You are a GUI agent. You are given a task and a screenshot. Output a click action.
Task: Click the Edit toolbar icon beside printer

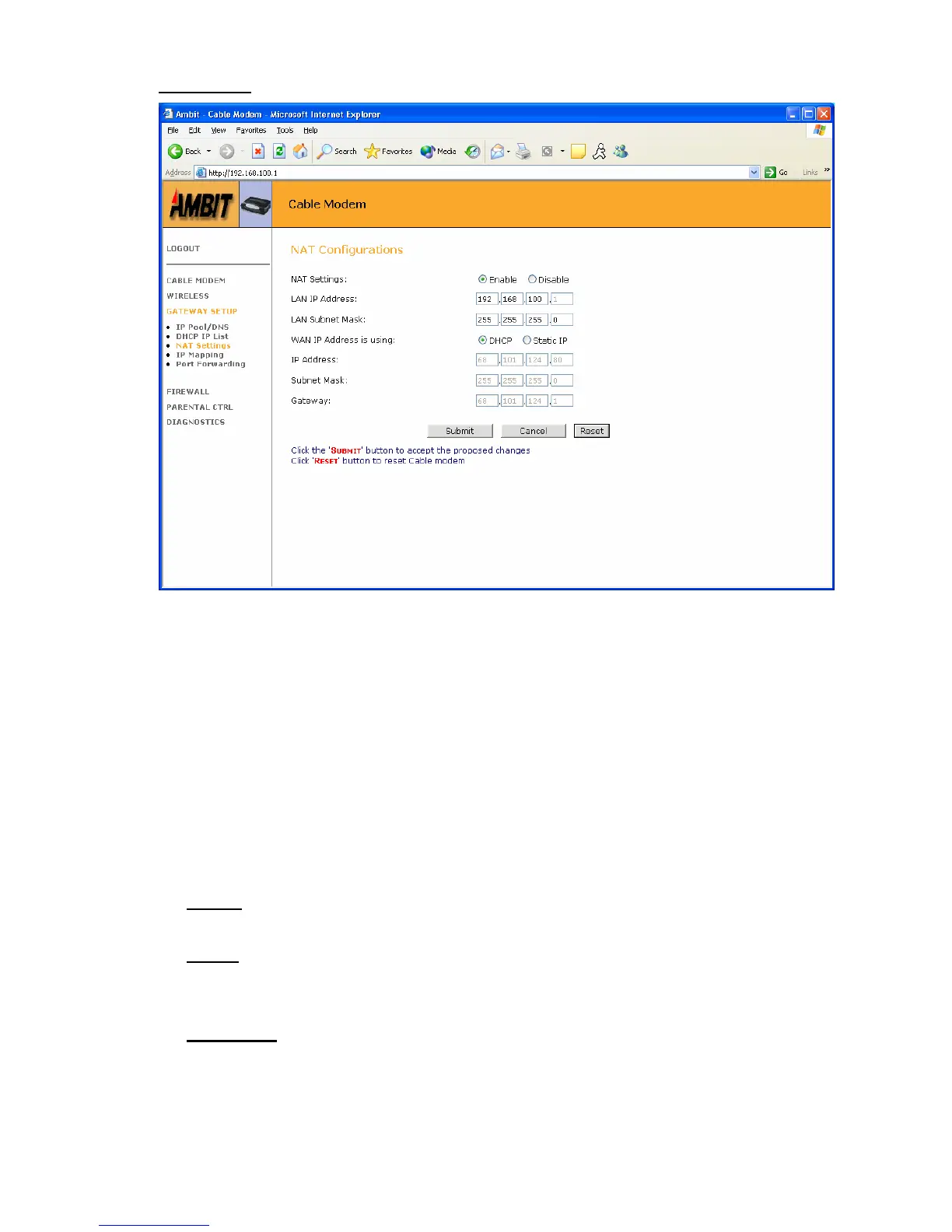[548, 151]
